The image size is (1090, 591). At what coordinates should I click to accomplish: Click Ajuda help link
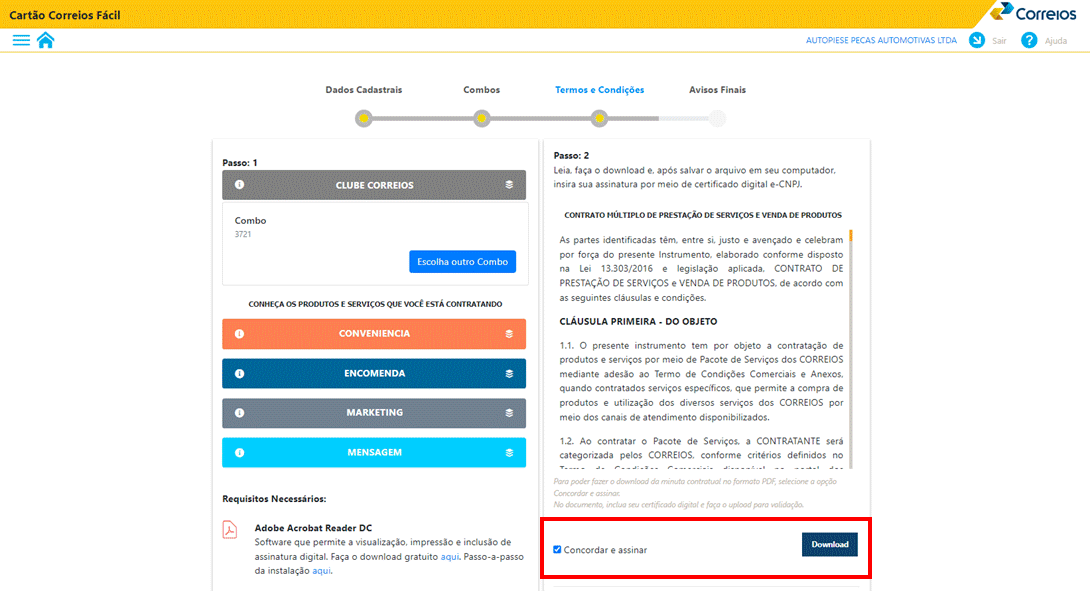point(1056,41)
